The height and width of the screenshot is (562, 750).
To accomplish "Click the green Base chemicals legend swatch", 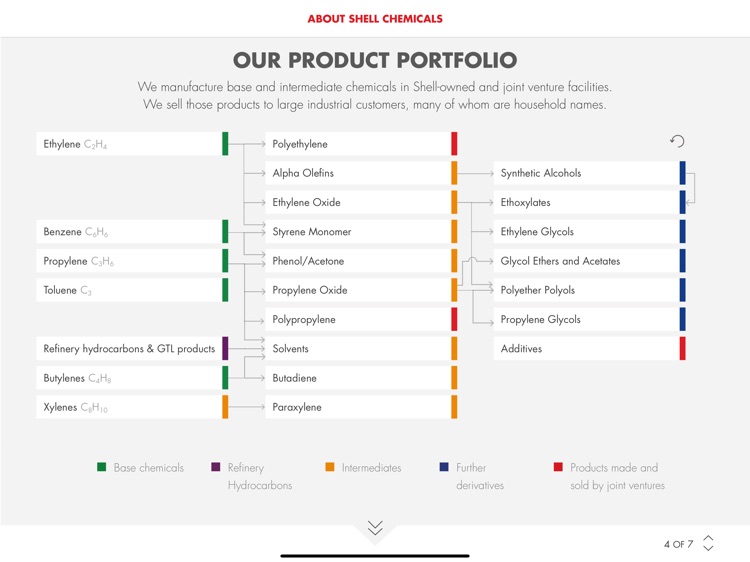I will [102, 467].
